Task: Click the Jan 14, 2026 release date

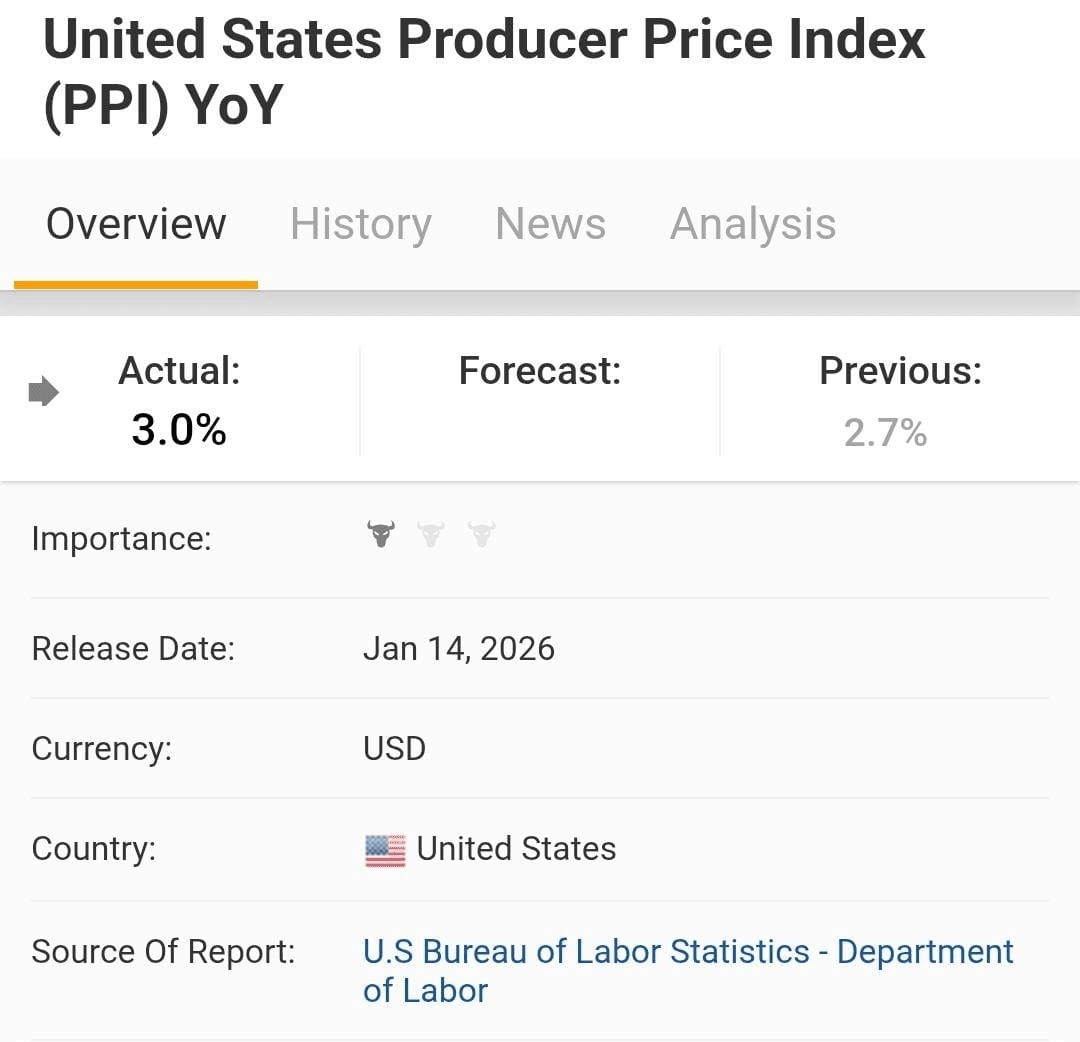Action: (458, 649)
